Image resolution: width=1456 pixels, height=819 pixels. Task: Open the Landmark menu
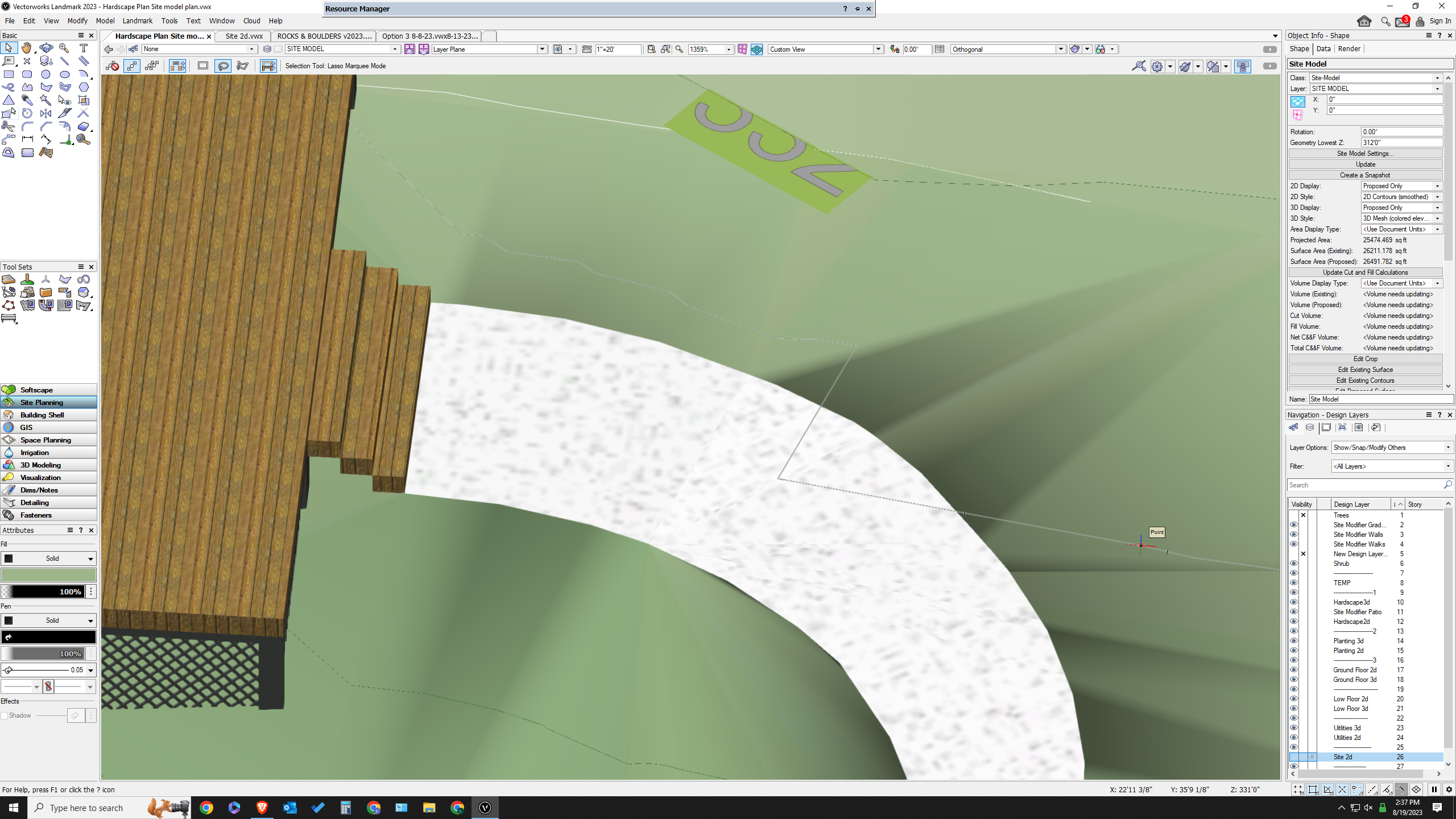(x=137, y=21)
